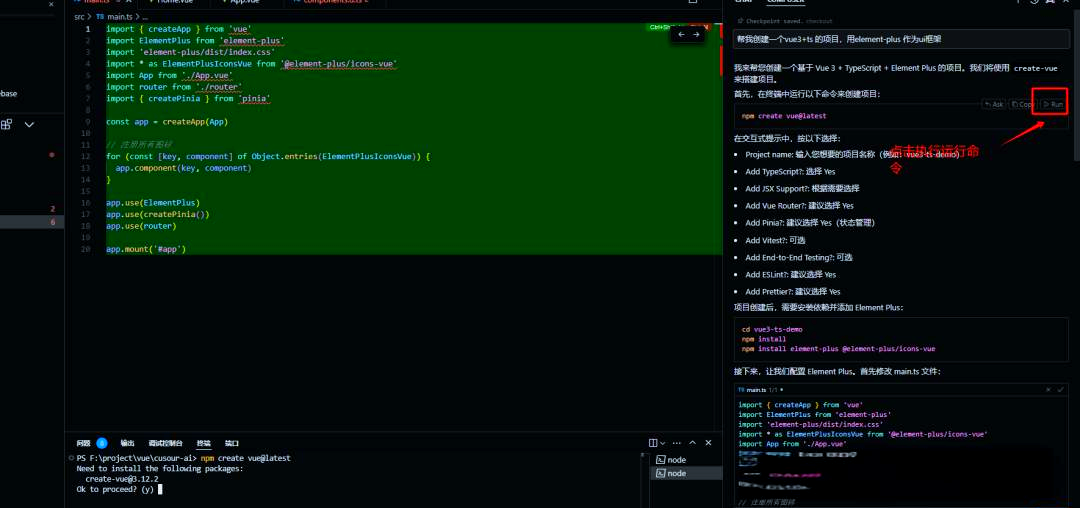
Task: Click the split terminal icon
Action: [x=653, y=442]
